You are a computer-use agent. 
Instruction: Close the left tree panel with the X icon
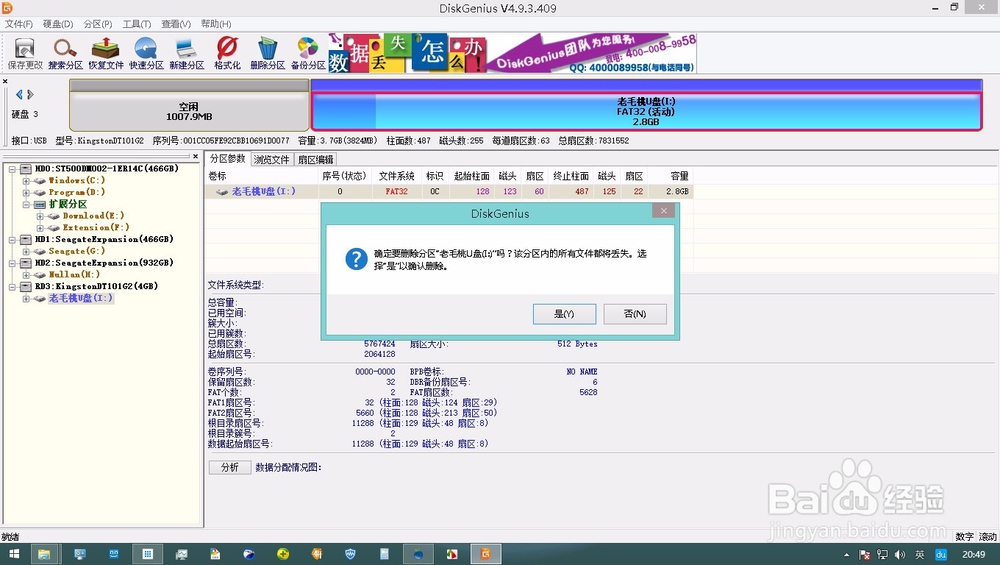[x=195, y=156]
